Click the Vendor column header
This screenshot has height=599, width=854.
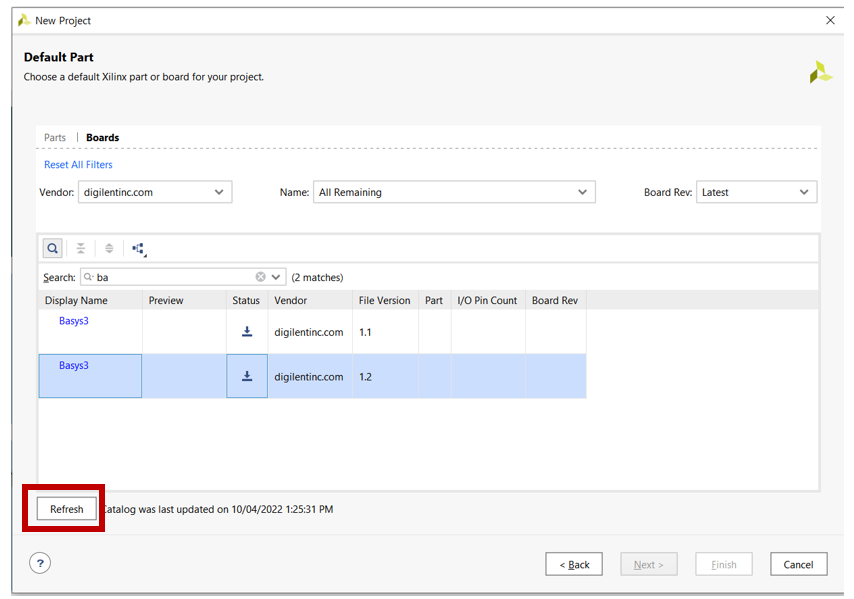(310, 300)
